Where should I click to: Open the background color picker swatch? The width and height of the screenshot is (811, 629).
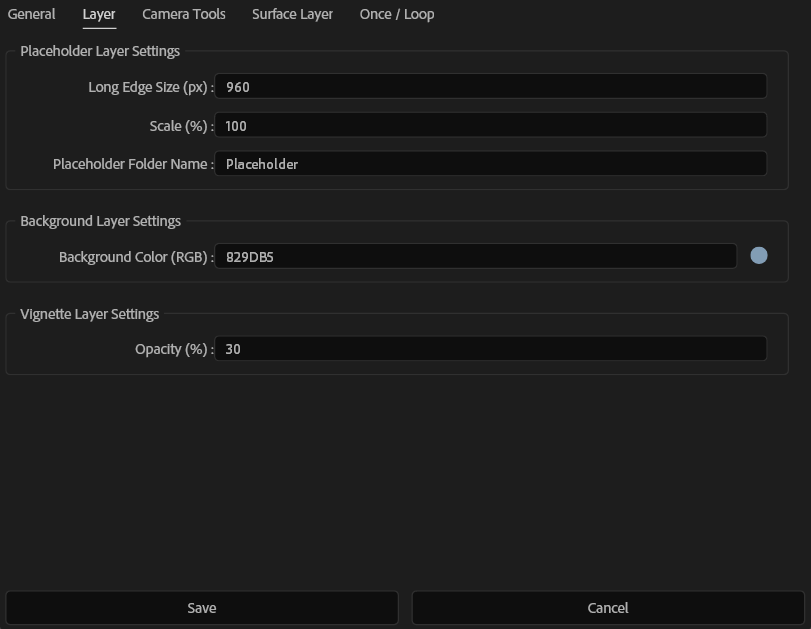(759, 255)
